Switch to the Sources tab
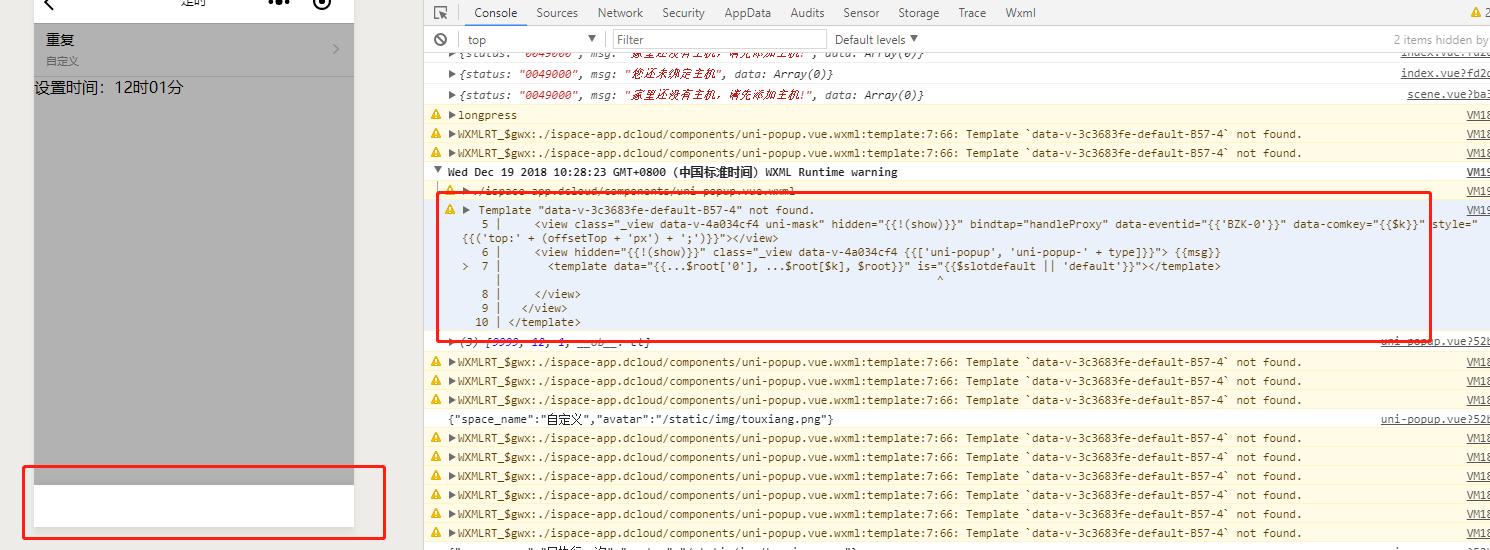The height and width of the screenshot is (550, 1490). (x=557, y=13)
